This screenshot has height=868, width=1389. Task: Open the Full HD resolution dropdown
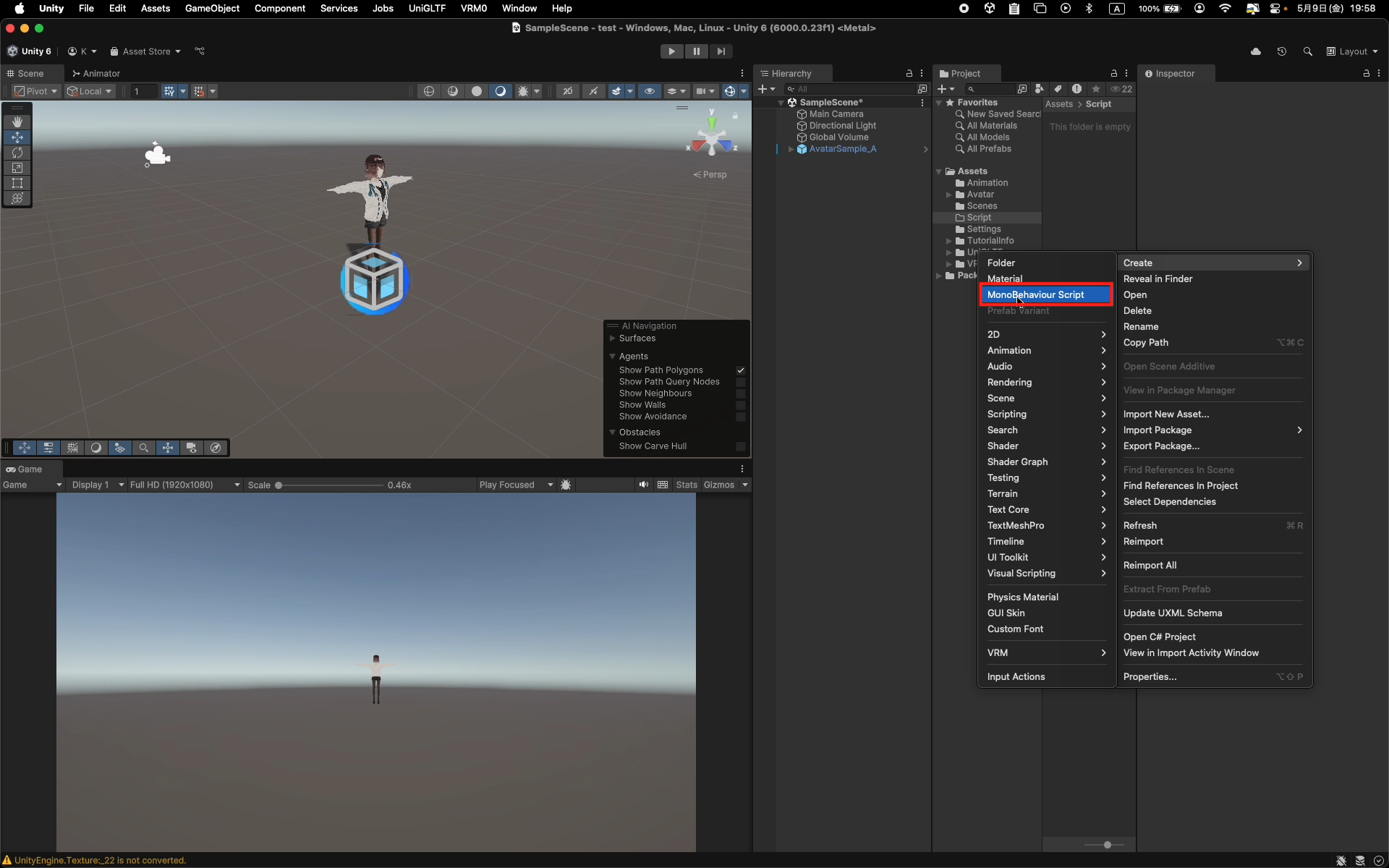(184, 485)
